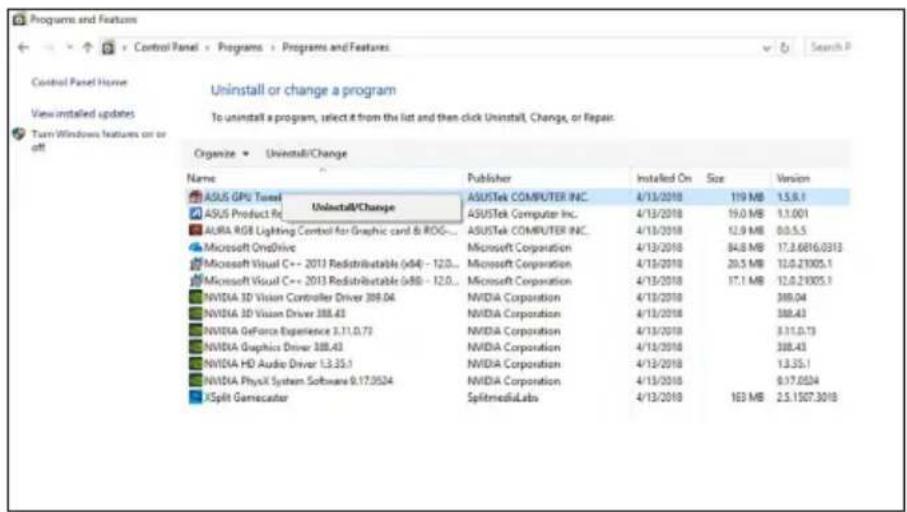Click the Programs and Features breadcrumb
The height and width of the screenshot is (512, 907).
point(335,47)
